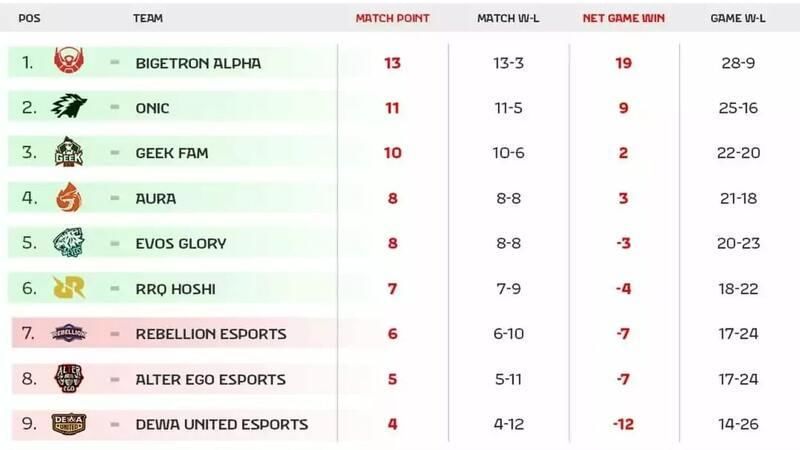The width and height of the screenshot is (800, 450).
Task: Click the ONIC team logo
Action: click(69, 107)
